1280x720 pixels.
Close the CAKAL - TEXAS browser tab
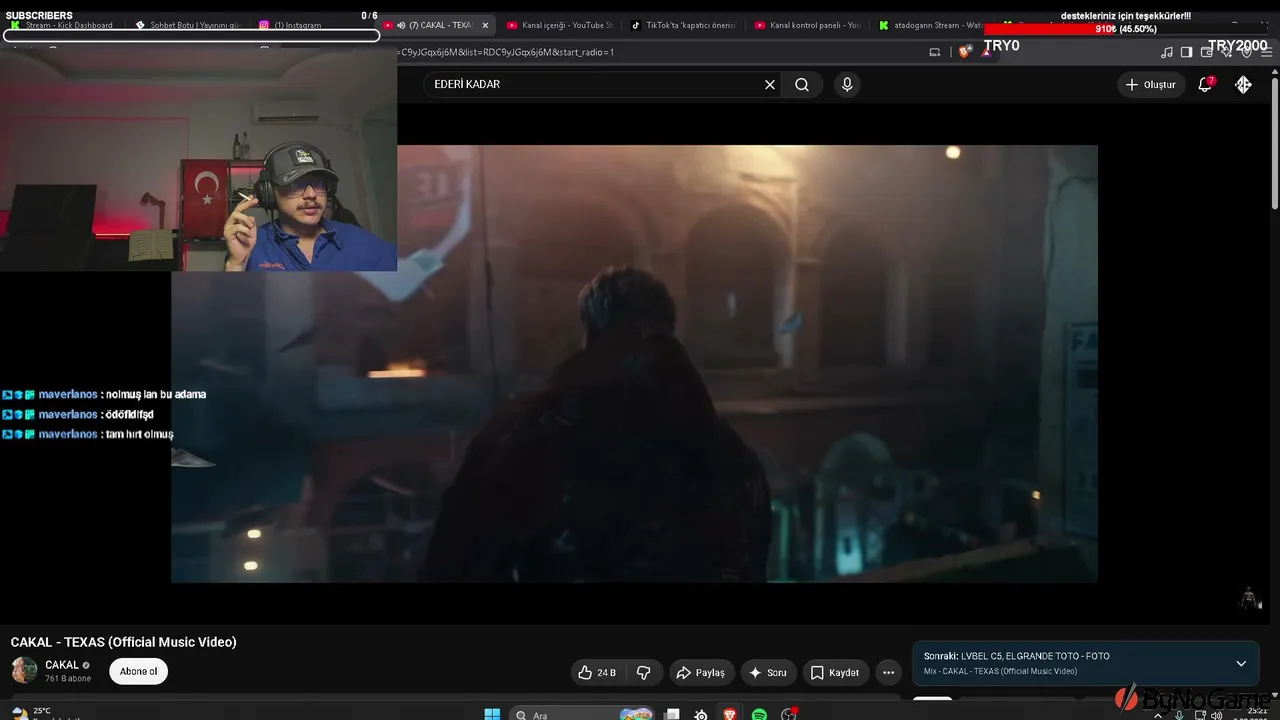pyautogui.click(x=485, y=25)
